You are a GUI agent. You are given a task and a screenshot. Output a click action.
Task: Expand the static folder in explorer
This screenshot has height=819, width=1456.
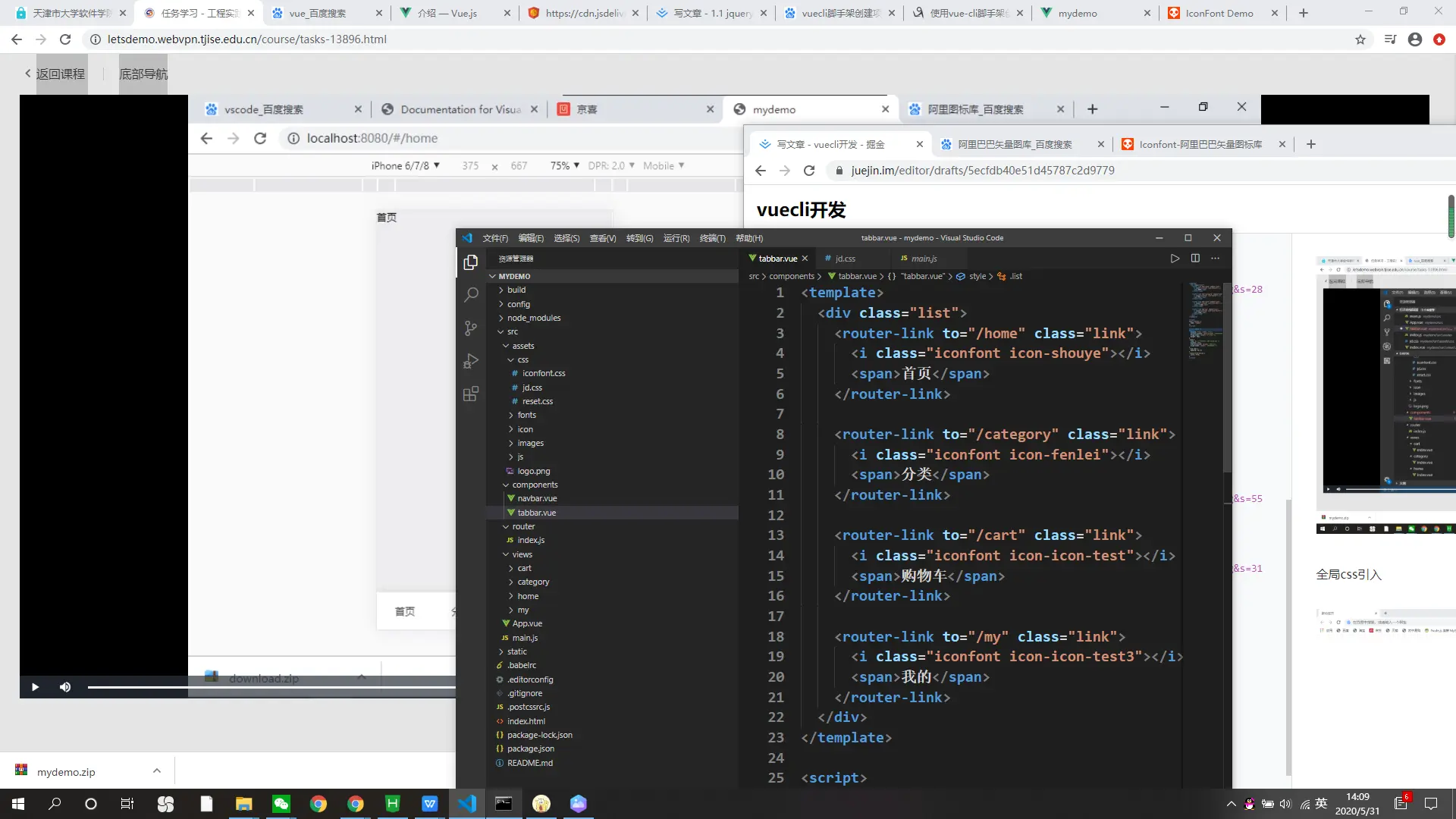[x=516, y=651]
